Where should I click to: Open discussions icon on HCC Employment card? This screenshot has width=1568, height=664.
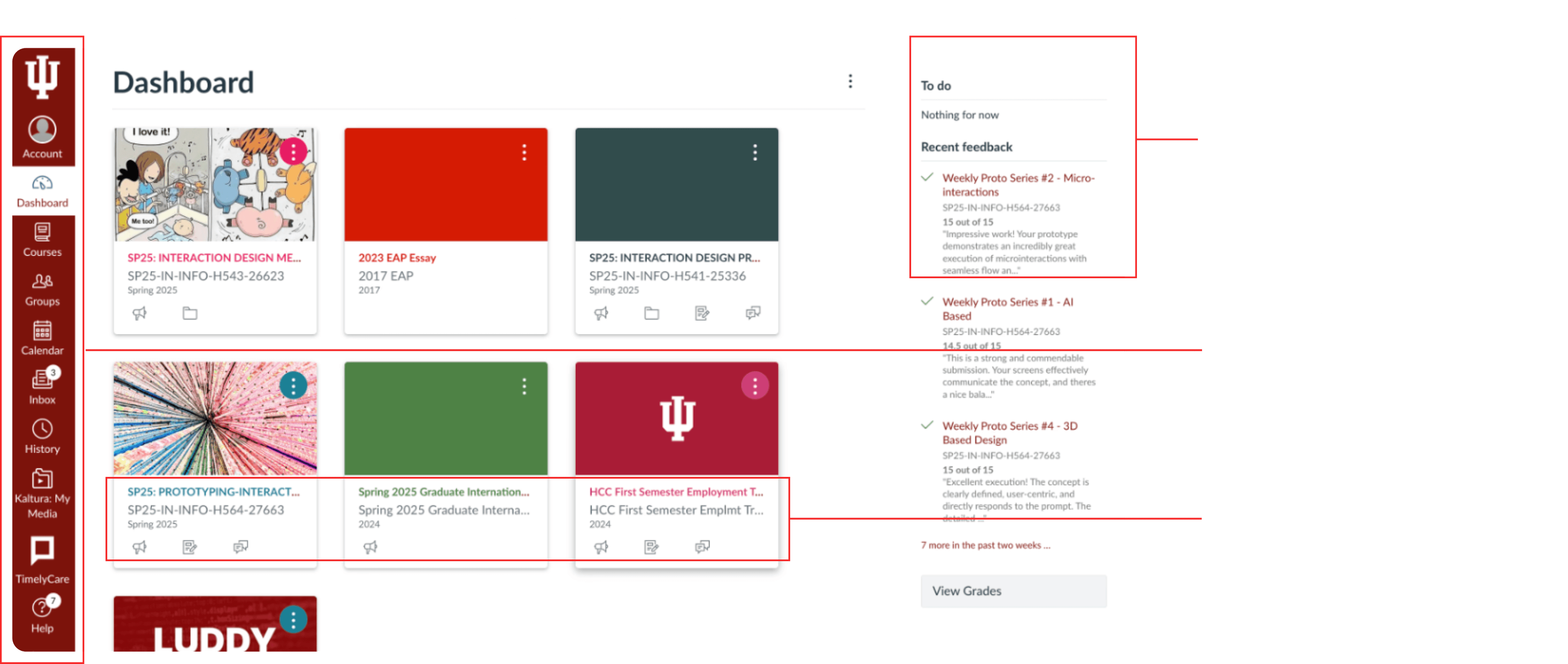[x=702, y=547]
